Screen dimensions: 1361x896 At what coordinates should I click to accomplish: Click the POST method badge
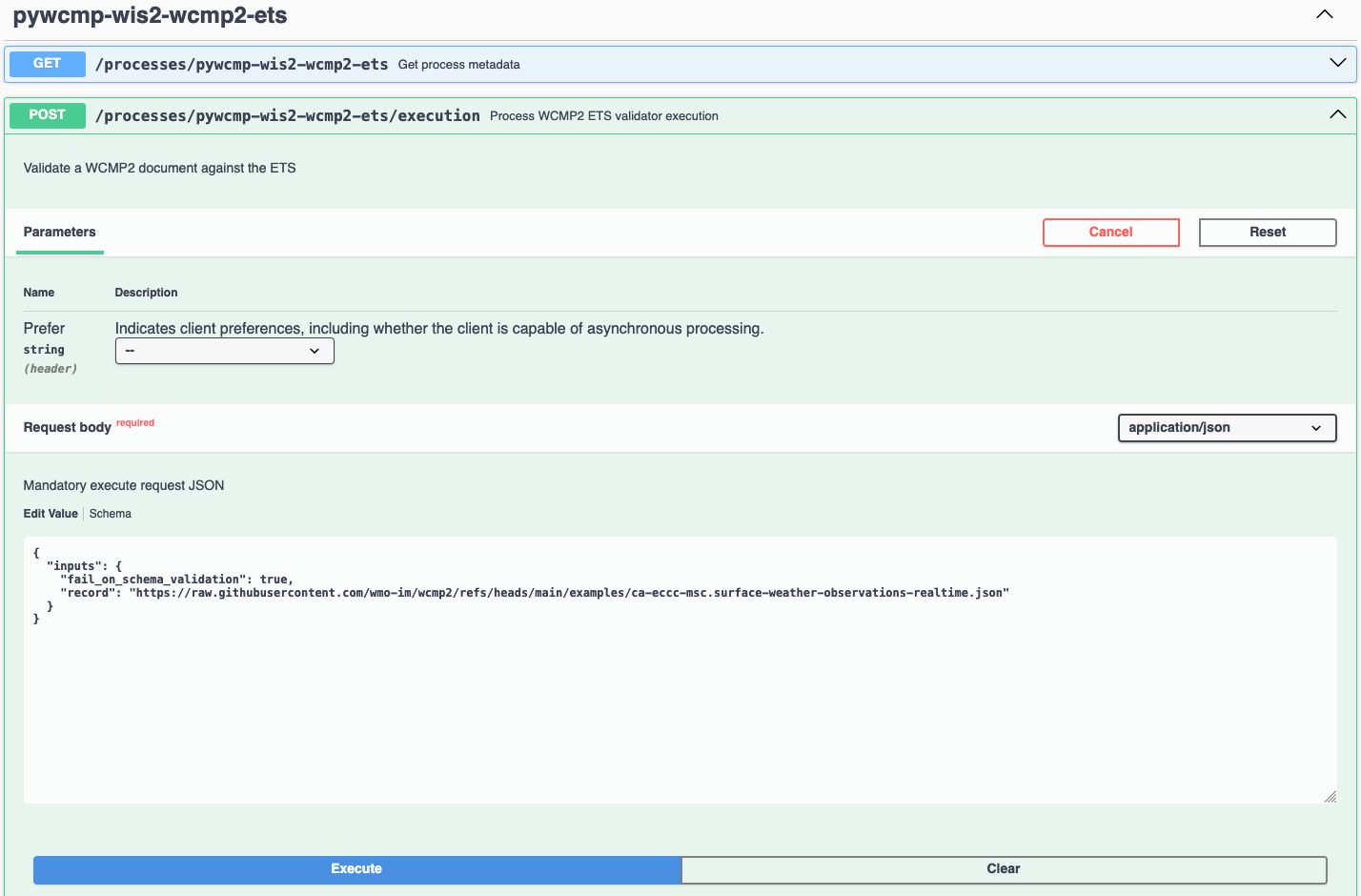coord(47,114)
